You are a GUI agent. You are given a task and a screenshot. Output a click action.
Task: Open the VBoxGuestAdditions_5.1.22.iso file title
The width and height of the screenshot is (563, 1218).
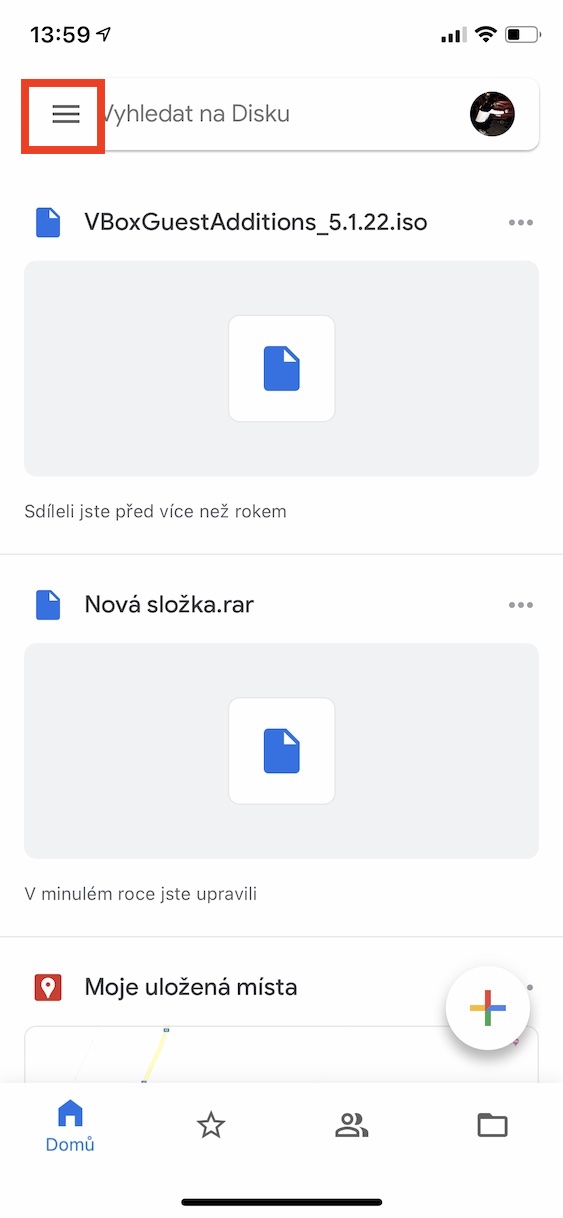(x=256, y=222)
